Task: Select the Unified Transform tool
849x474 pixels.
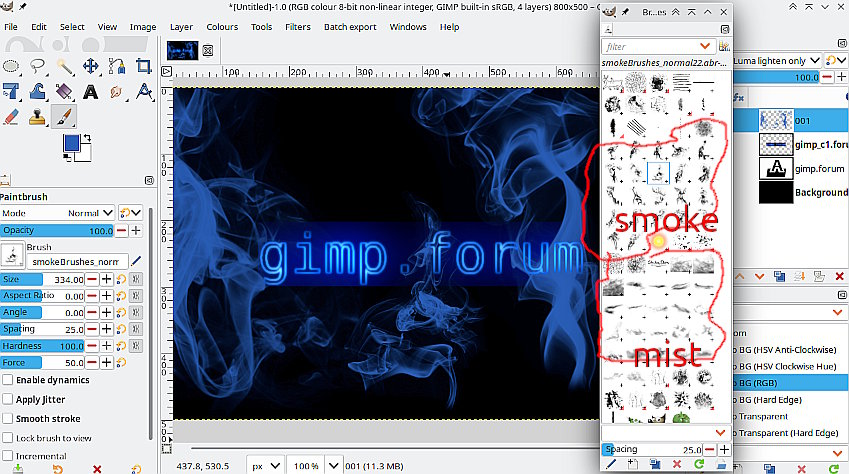Action: pyautogui.click(x=11, y=92)
